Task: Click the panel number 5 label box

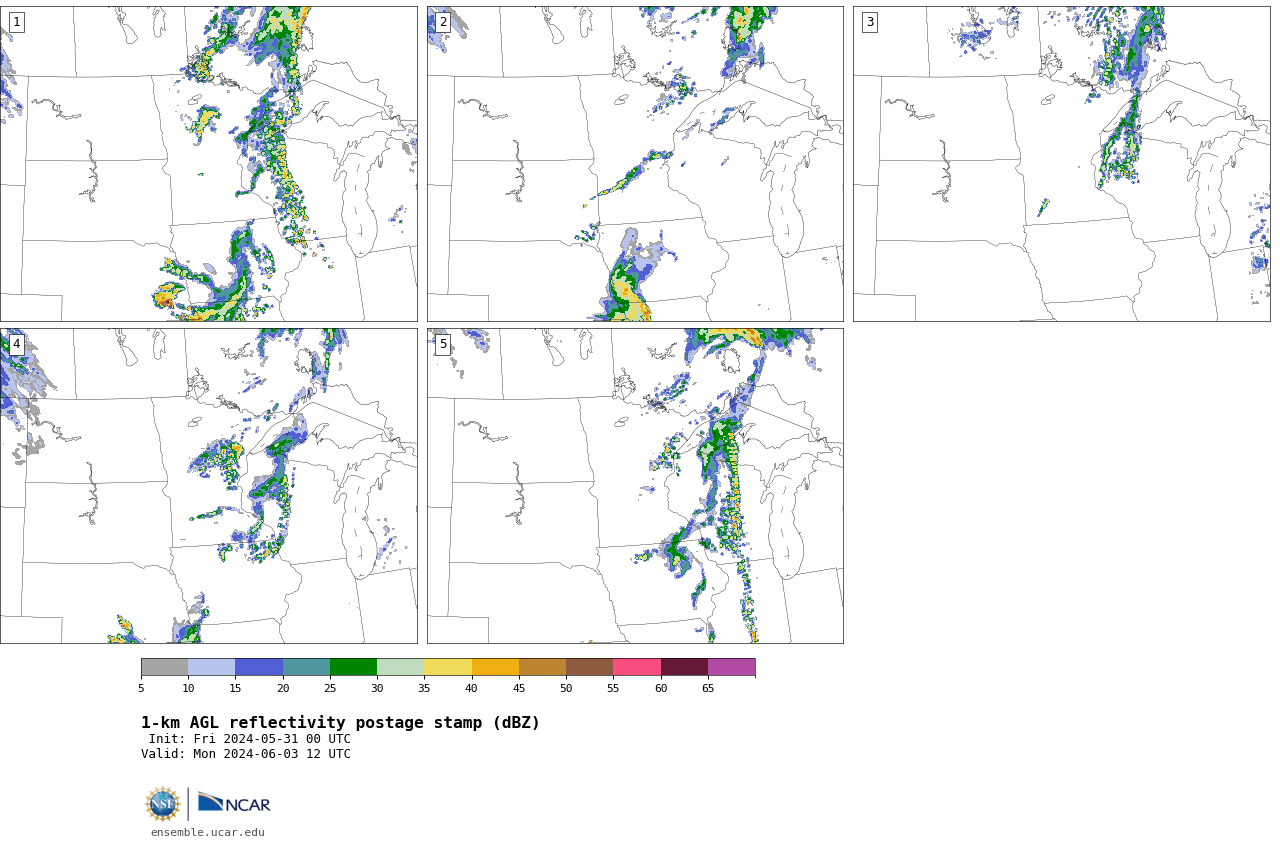Action: (443, 344)
